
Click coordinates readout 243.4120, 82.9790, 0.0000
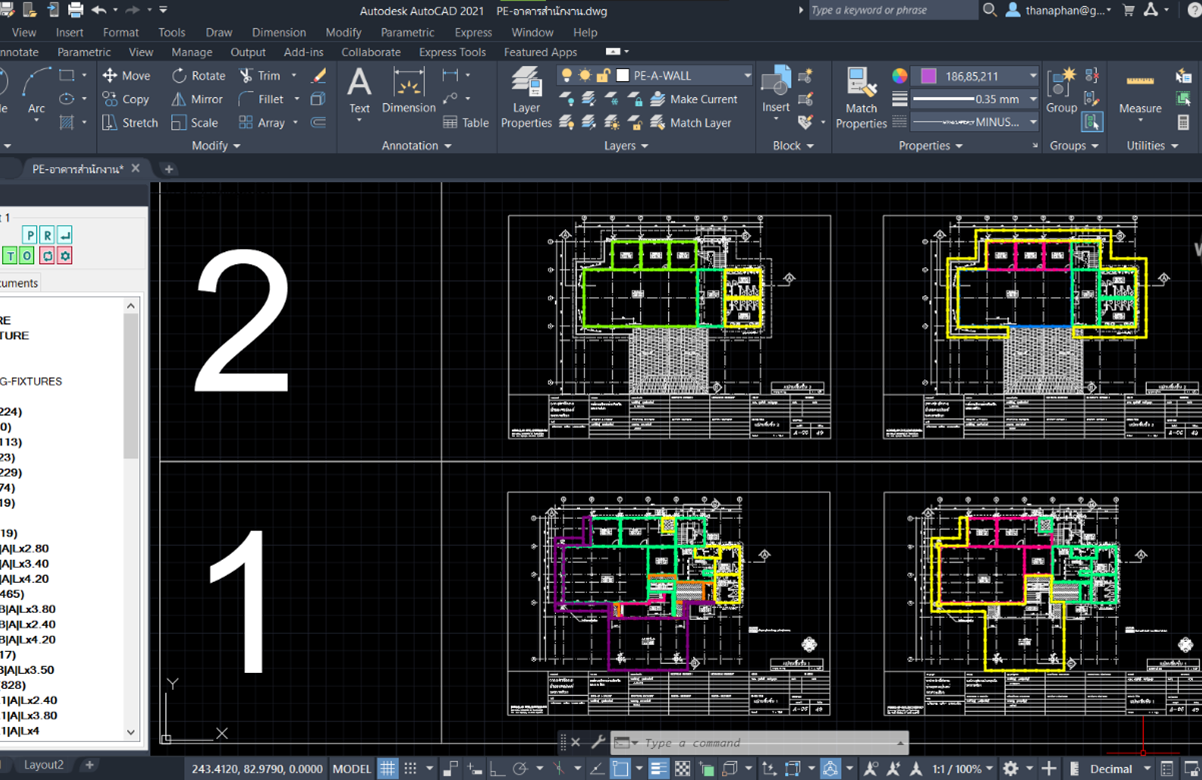(257, 769)
